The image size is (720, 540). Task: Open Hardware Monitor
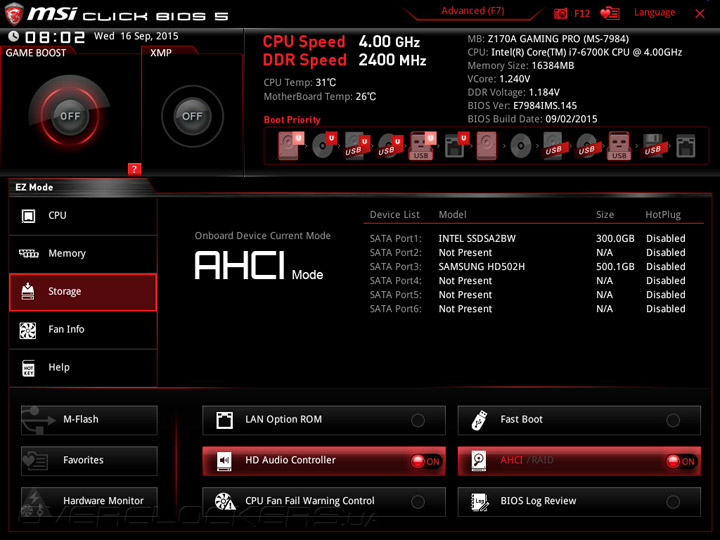(x=89, y=501)
